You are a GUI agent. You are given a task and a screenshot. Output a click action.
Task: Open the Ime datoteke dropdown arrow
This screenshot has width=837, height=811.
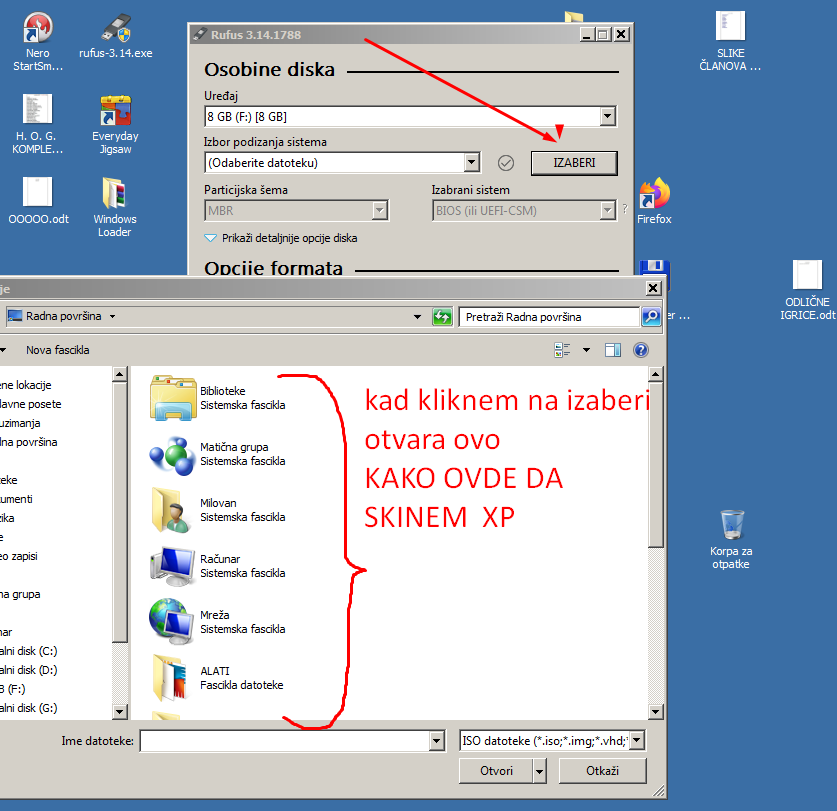point(437,741)
